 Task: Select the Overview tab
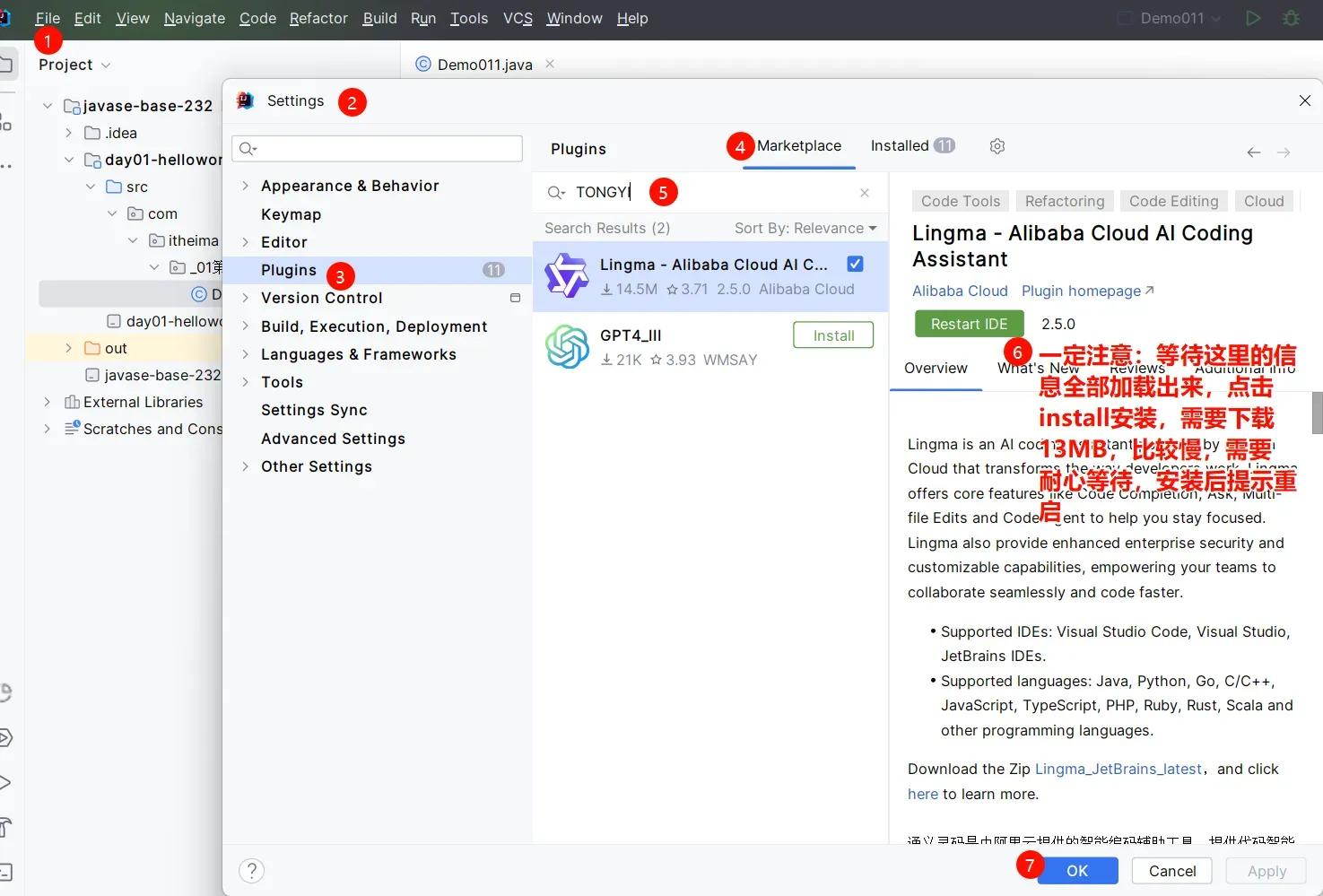click(x=936, y=368)
